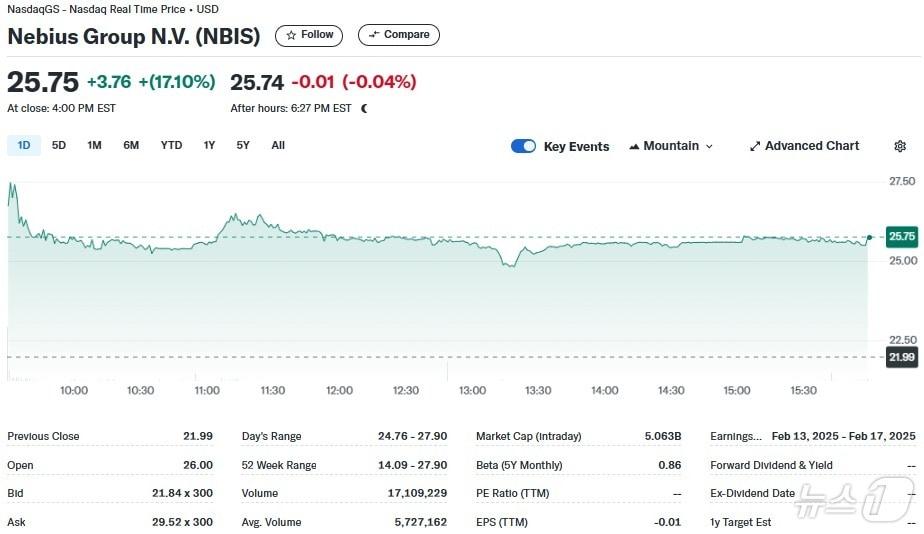The image size is (924, 534).
Task: Show the All time range
Action: (278, 145)
